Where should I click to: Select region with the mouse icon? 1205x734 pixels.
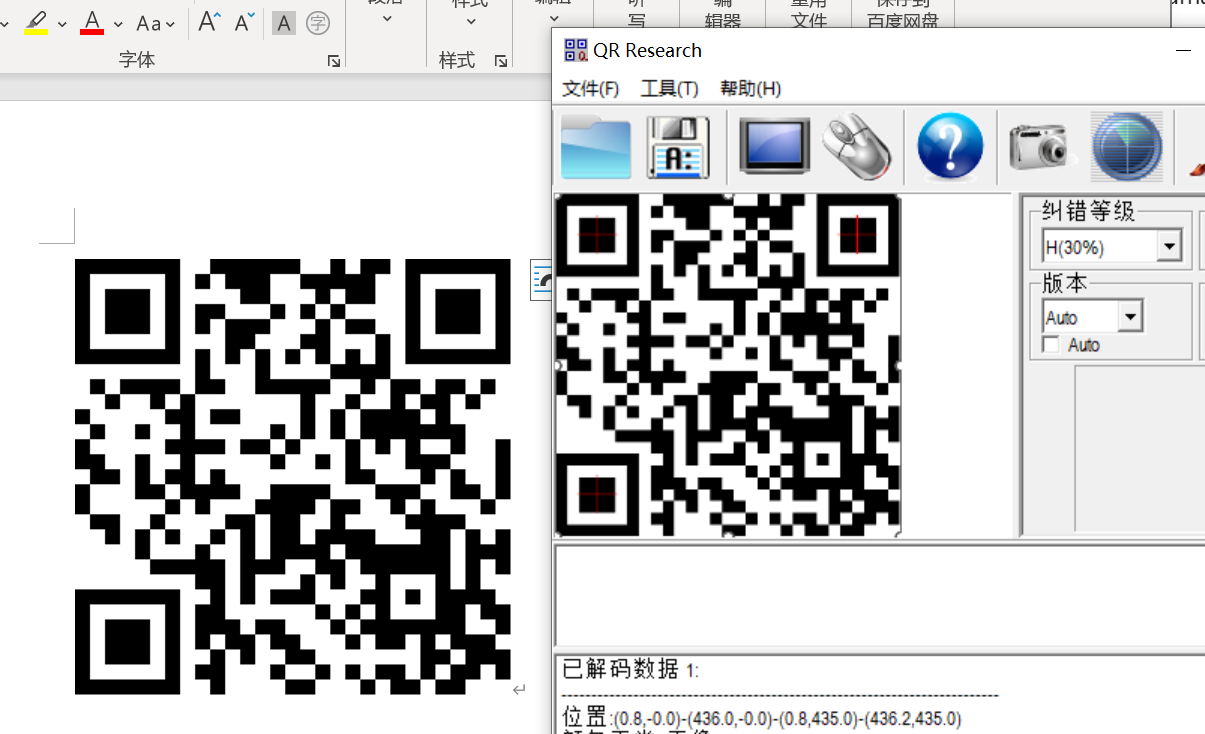point(858,147)
